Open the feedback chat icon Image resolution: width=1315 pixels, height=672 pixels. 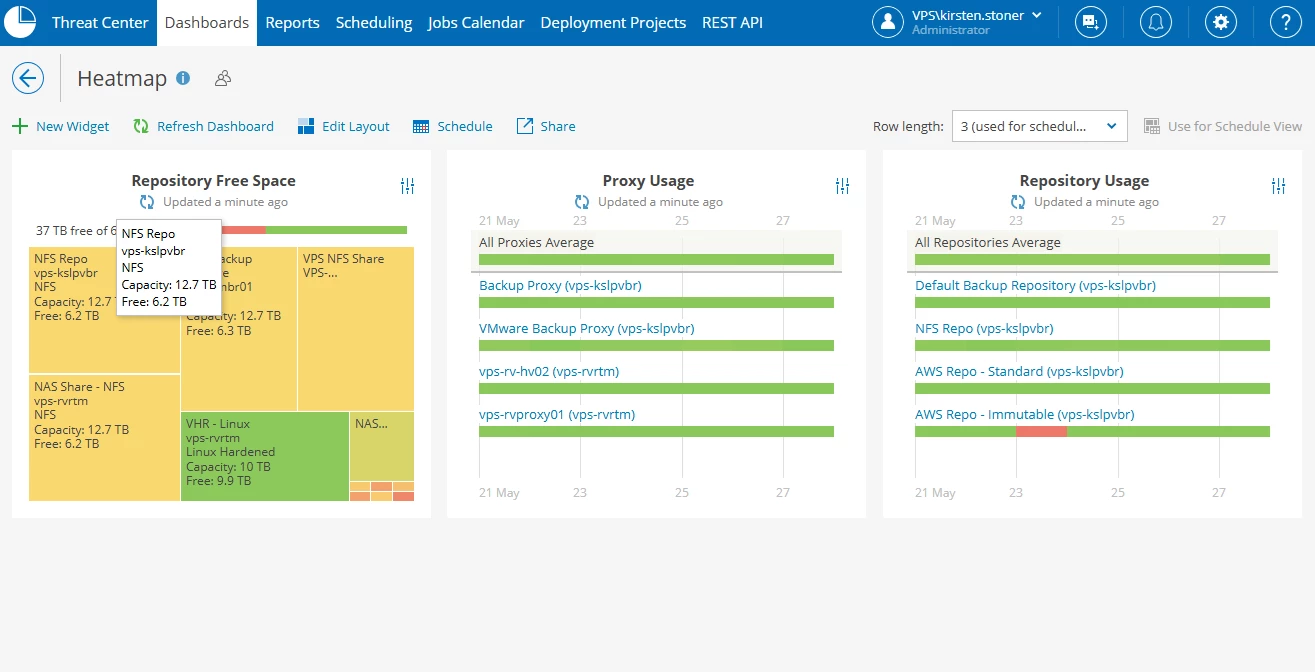[1091, 22]
